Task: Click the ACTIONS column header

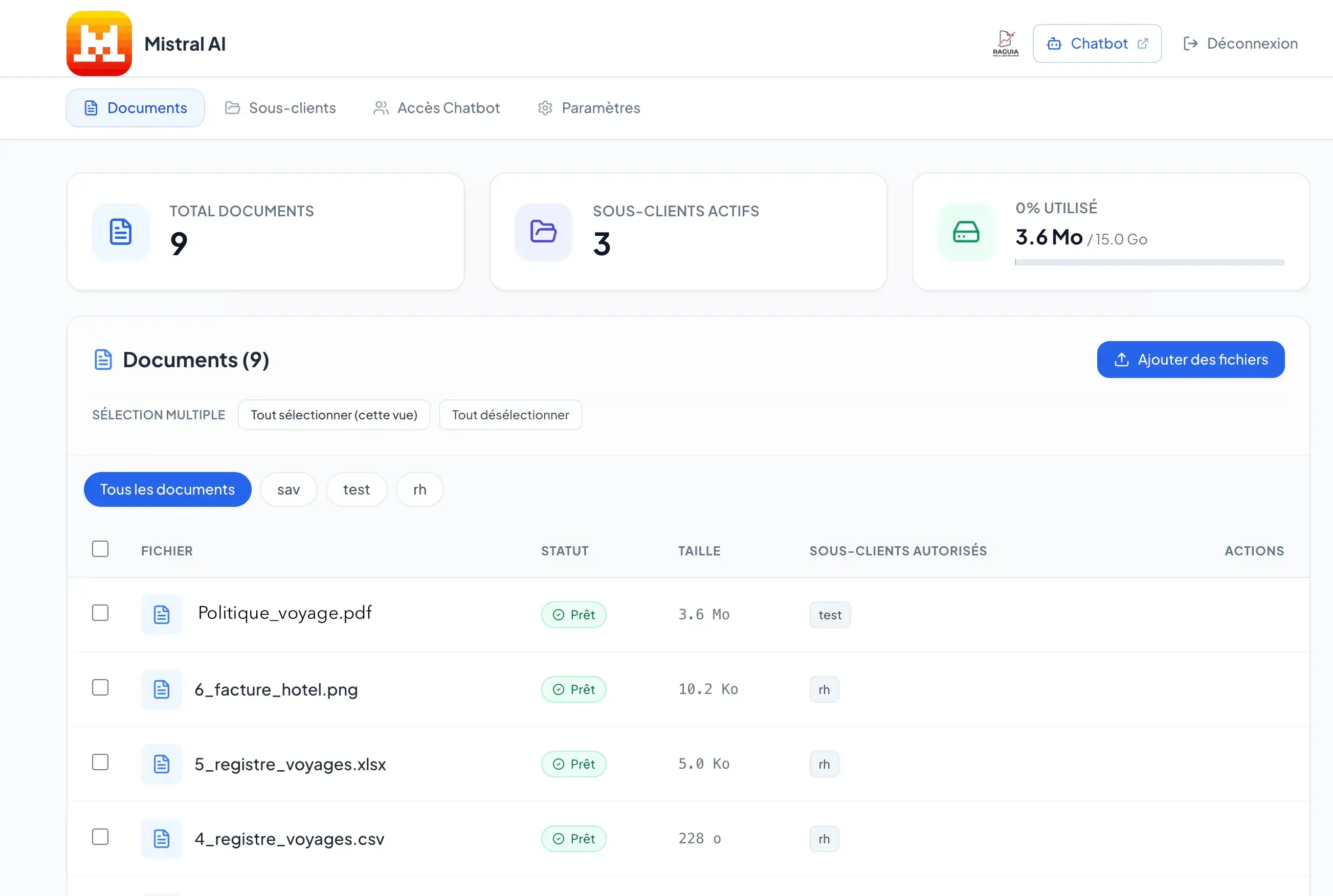Action: (1254, 551)
